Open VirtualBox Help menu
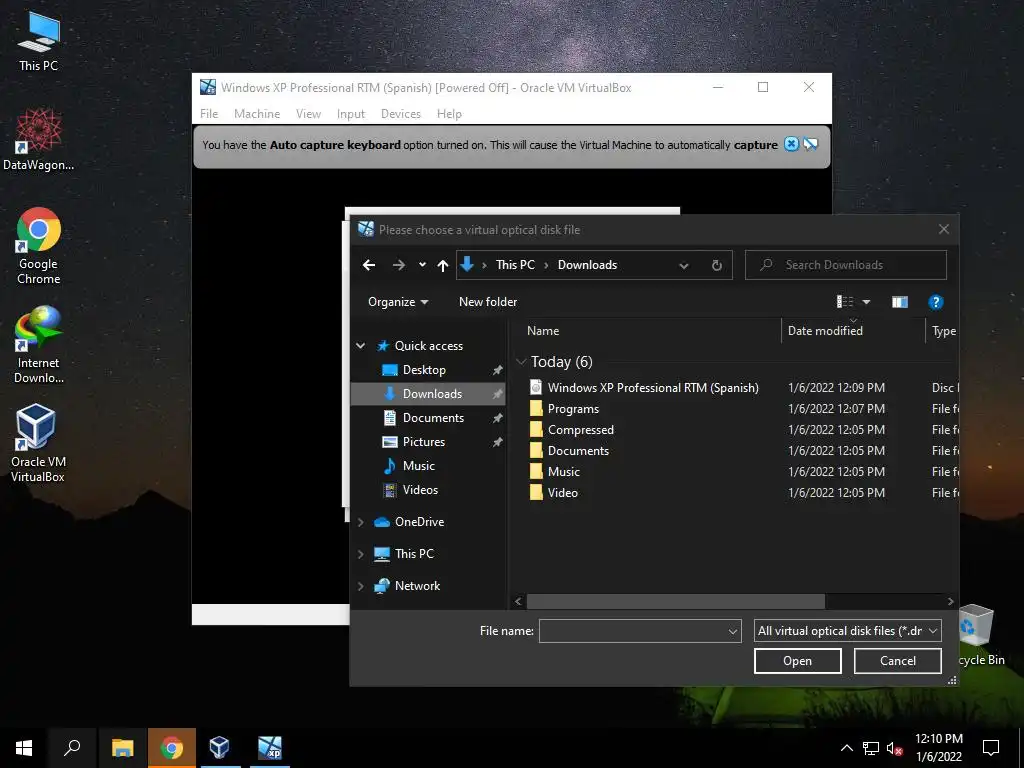 [x=449, y=114]
